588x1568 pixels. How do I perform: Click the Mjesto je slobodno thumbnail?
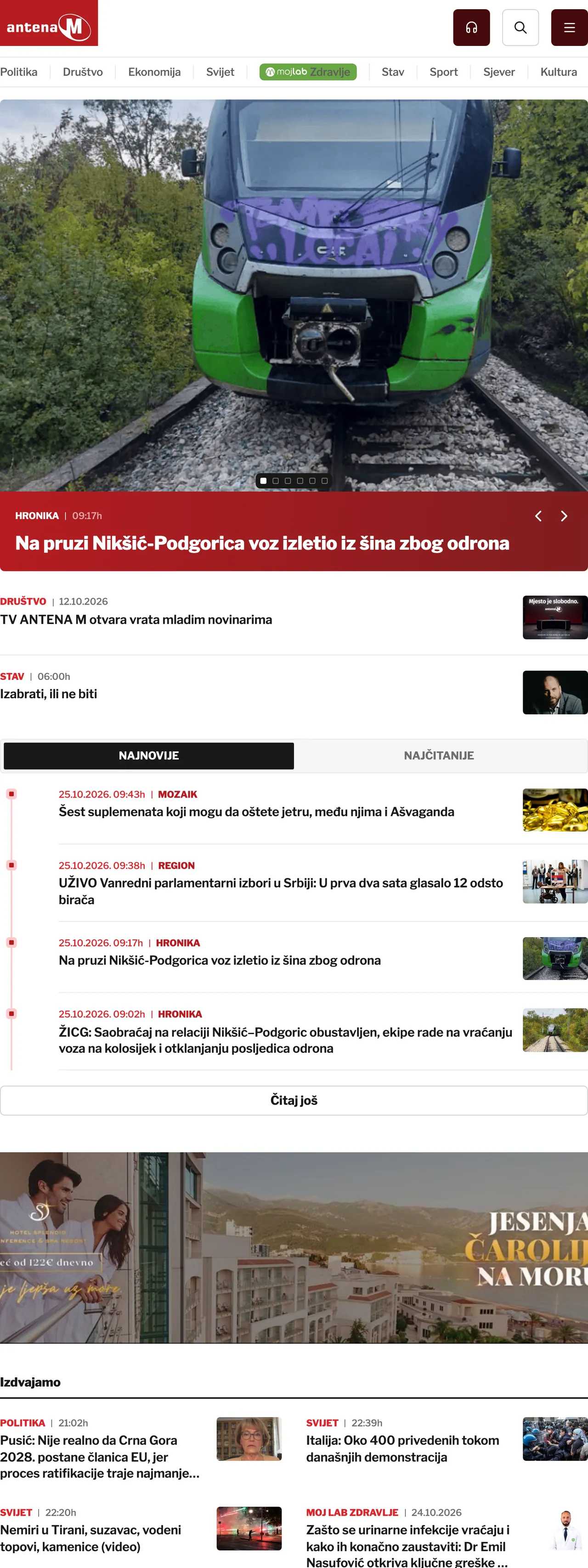[x=555, y=617]
